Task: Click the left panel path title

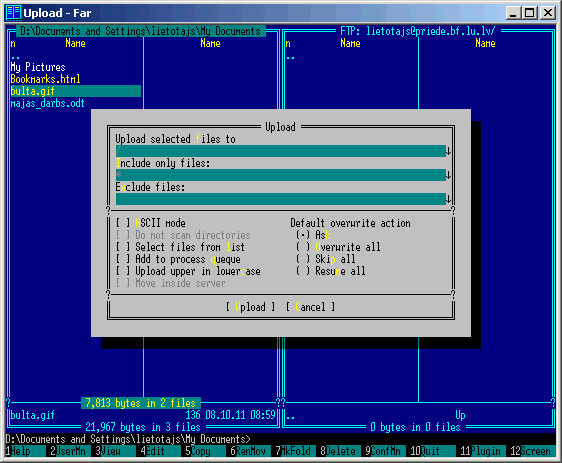Action: coord(140,31)
